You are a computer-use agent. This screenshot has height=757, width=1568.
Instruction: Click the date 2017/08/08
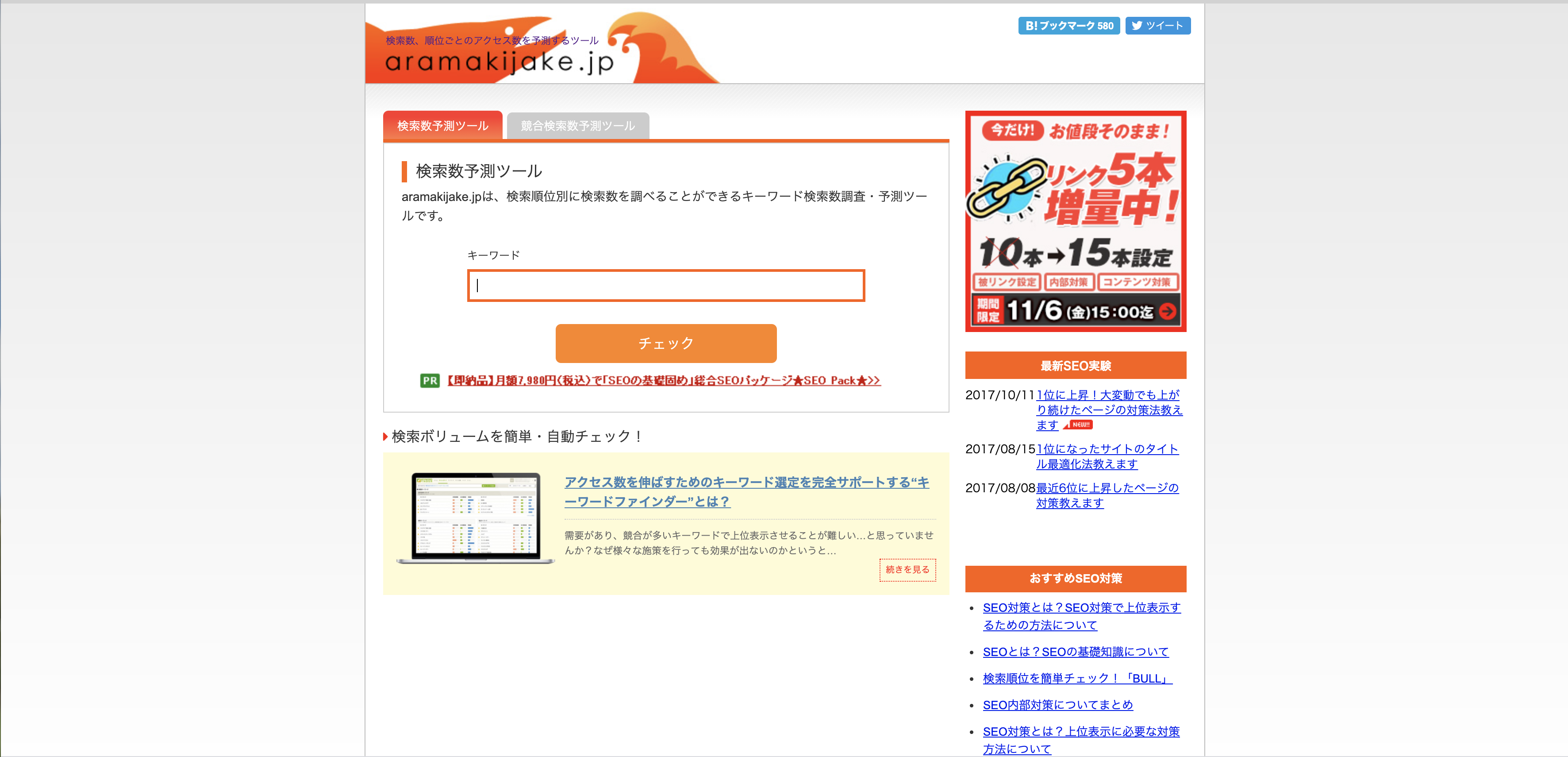click(1000, 488)
